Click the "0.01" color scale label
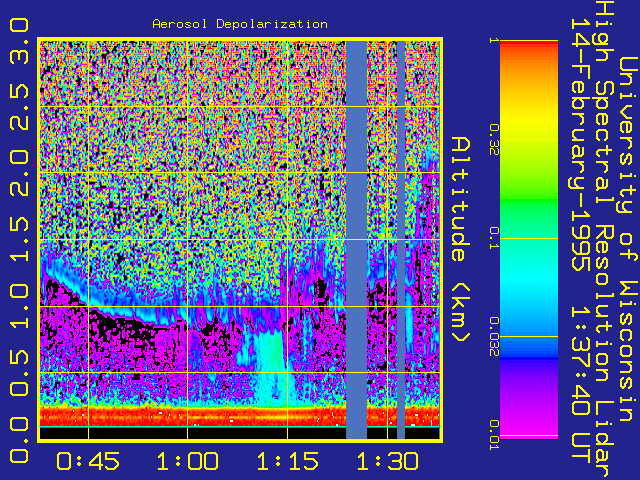Screen dimensions: 640x480 tap(494, 435)
